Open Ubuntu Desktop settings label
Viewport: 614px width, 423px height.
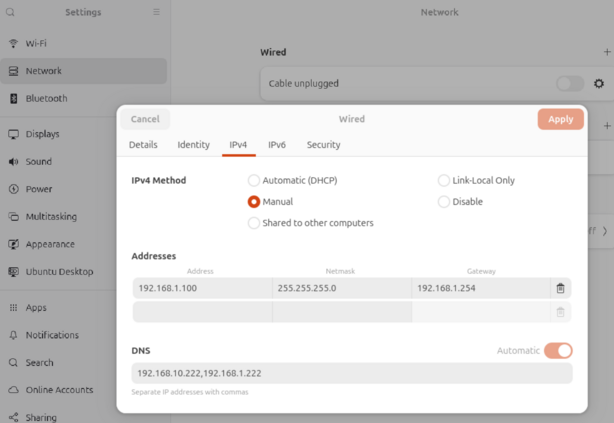pos(60,272)
